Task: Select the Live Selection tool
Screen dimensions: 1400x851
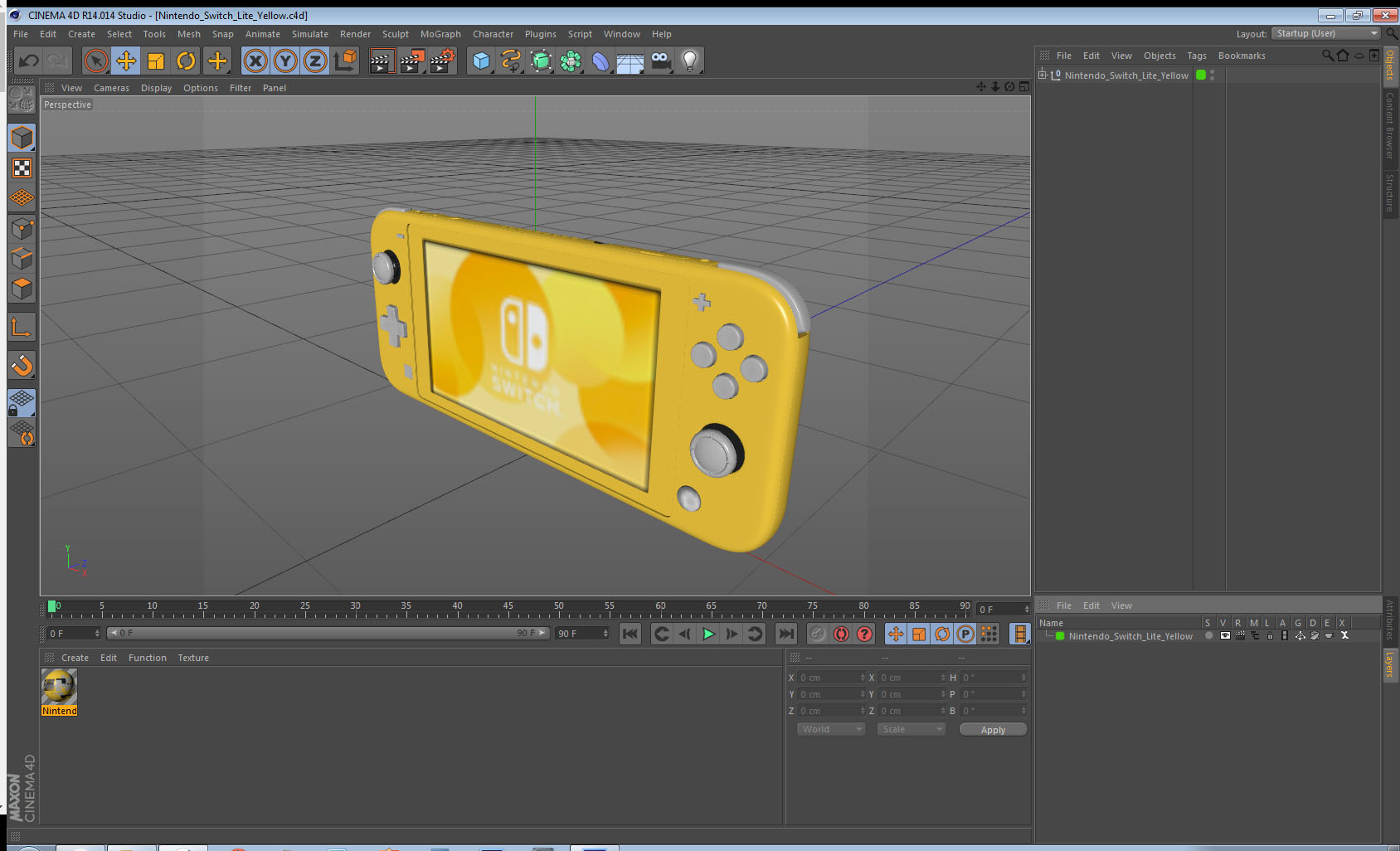Action: click(96, 61)
